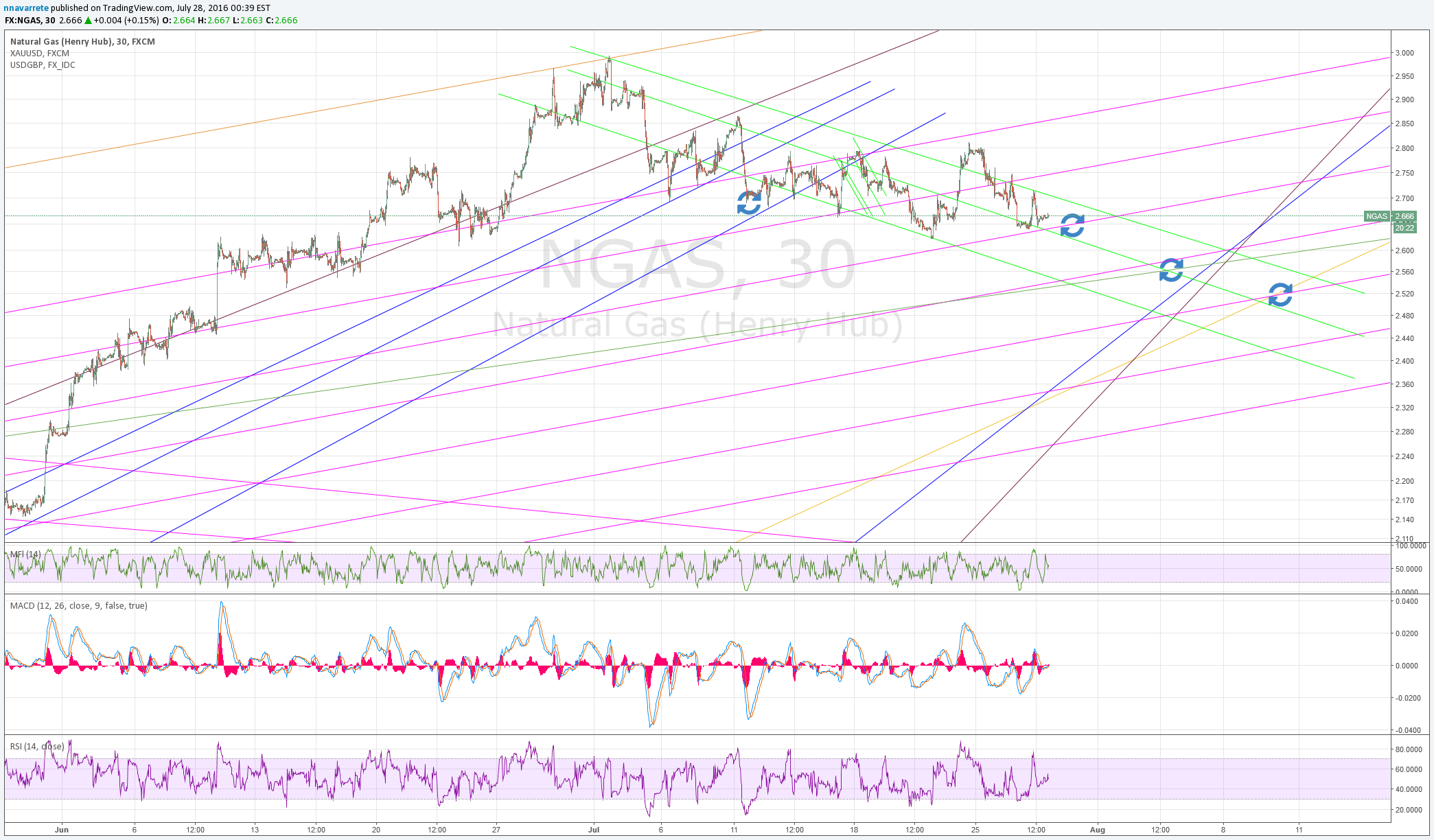Click the MACD (12, 26, close, 9, false, true) label
The width and height of the screenshot is (1434, 840).
click(78, 605)
